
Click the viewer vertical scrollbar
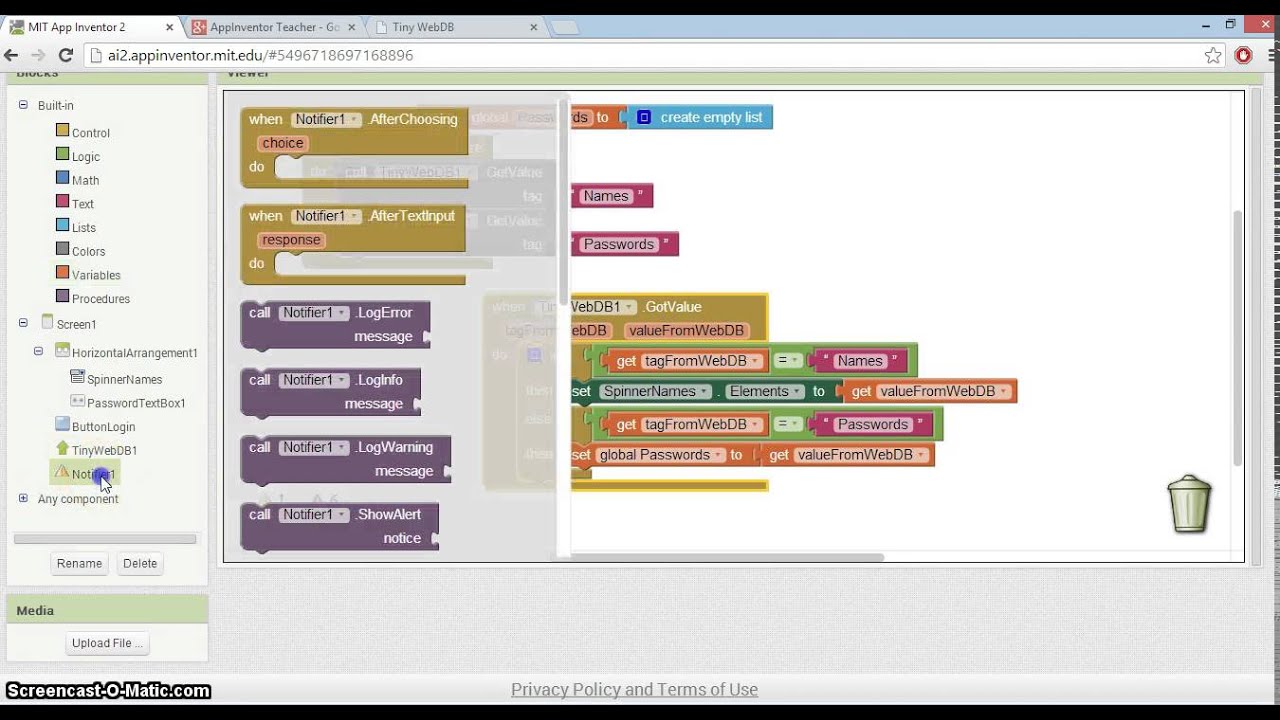(1237, 338)
